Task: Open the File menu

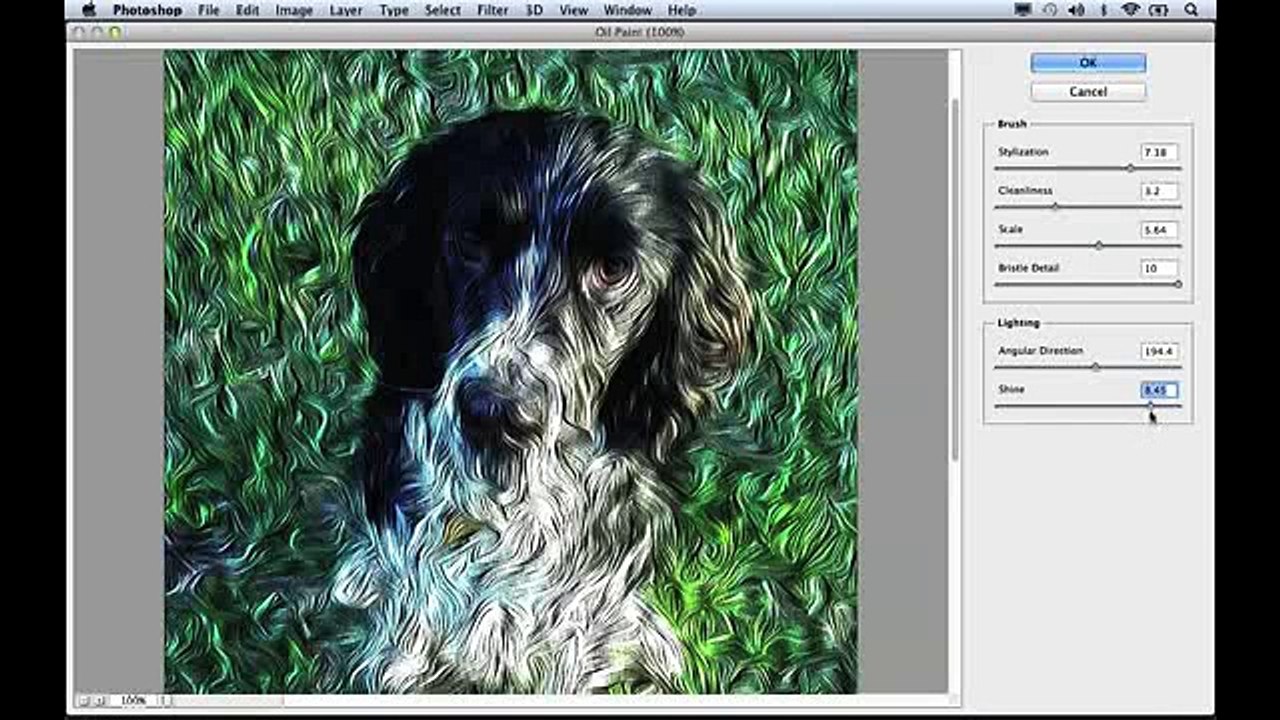Action: pos(208,10)
